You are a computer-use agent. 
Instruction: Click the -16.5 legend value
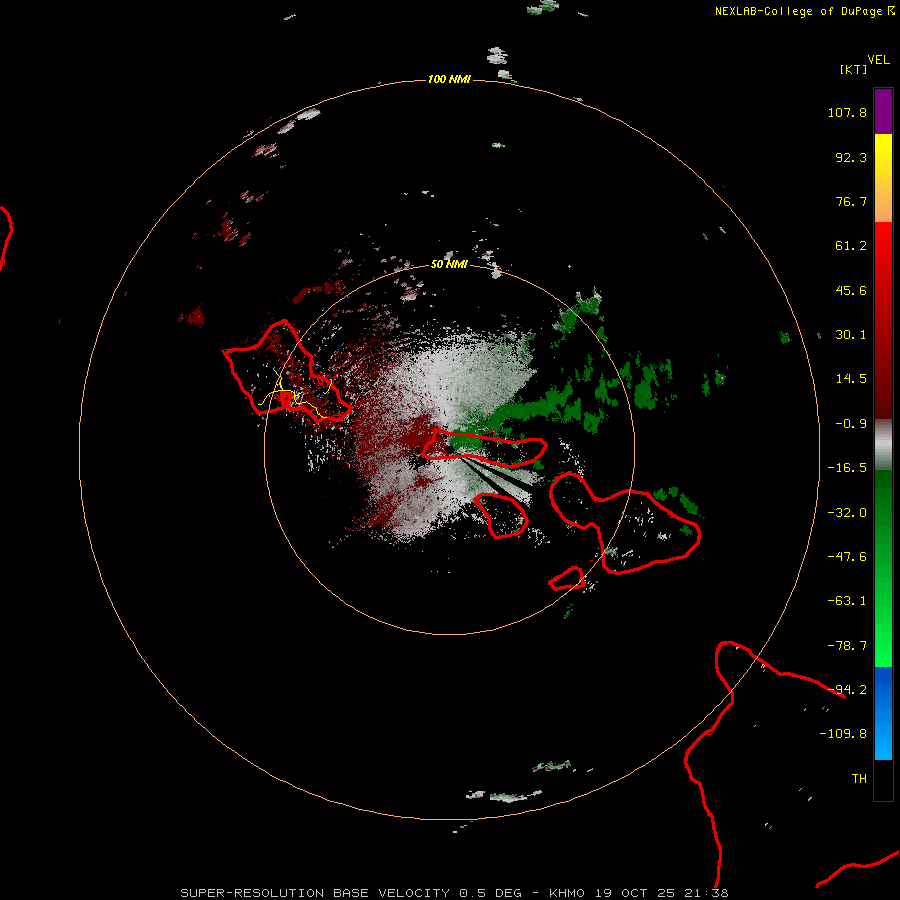click(847, 468)
